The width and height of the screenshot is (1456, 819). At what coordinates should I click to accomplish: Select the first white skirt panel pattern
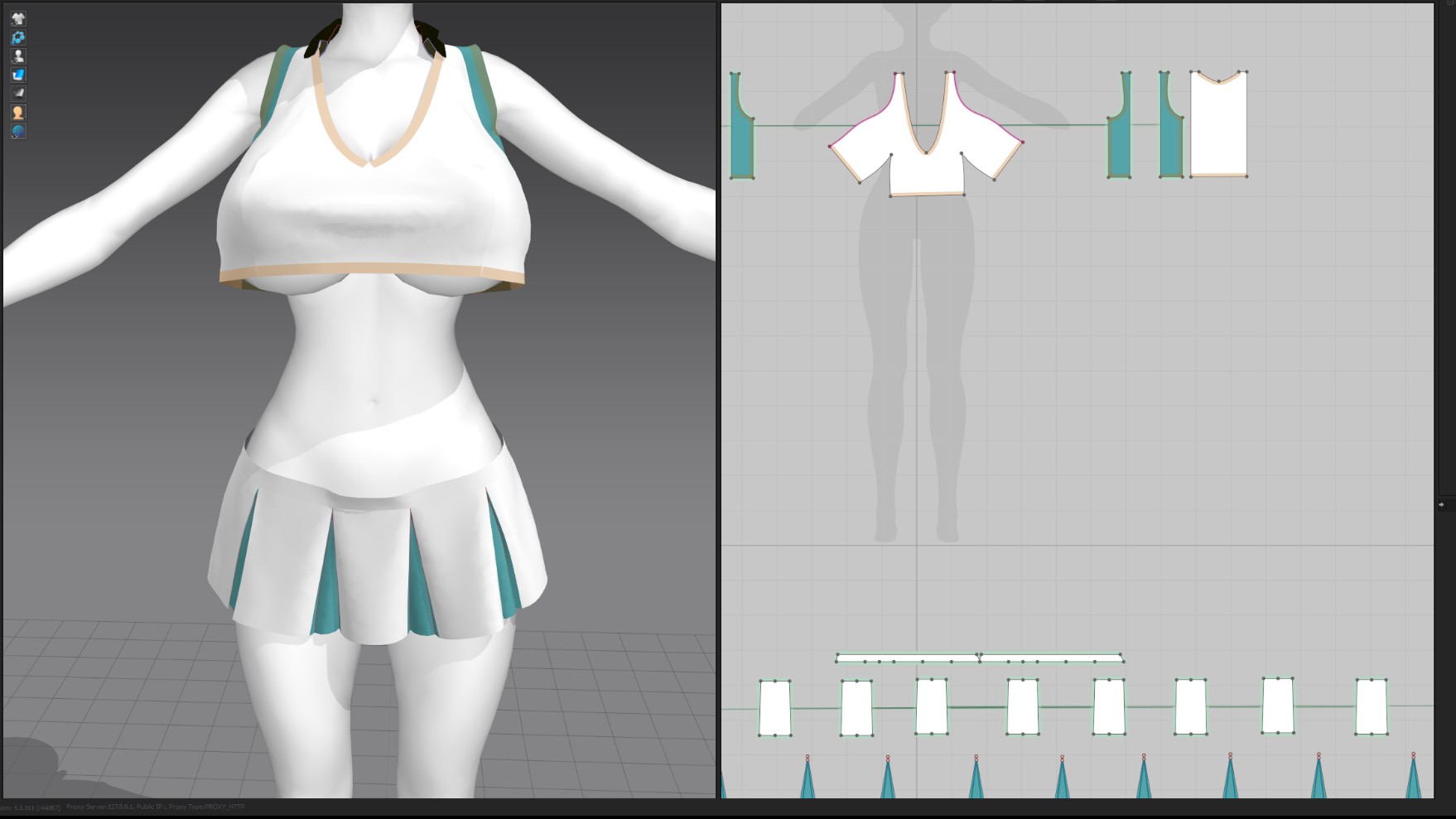774,708
